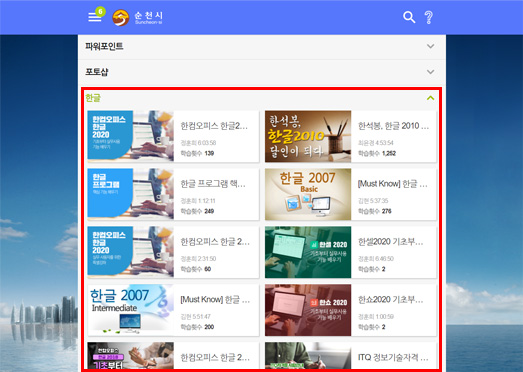The width and height of the screenshot is (523, 372).
Task: Click [Must Know] 한글 title by 김현 5:37:35
Action: coord(392,183)
